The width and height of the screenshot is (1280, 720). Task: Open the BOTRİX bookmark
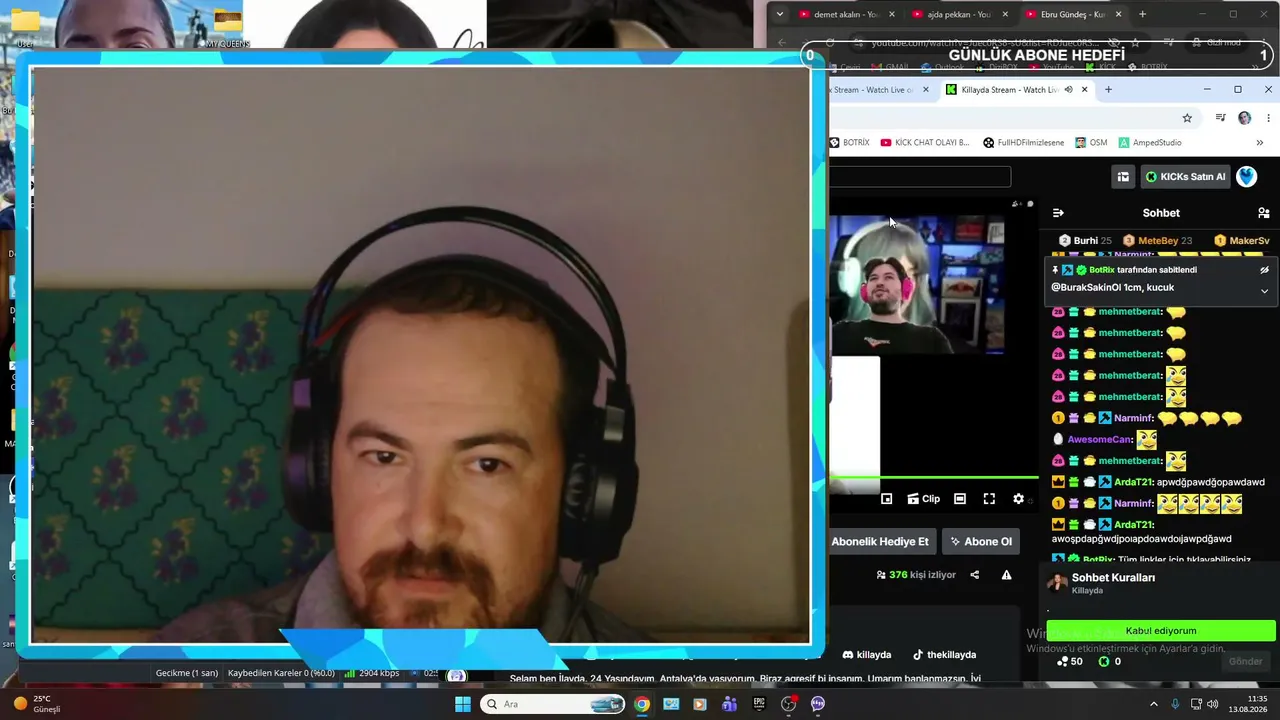849,143
